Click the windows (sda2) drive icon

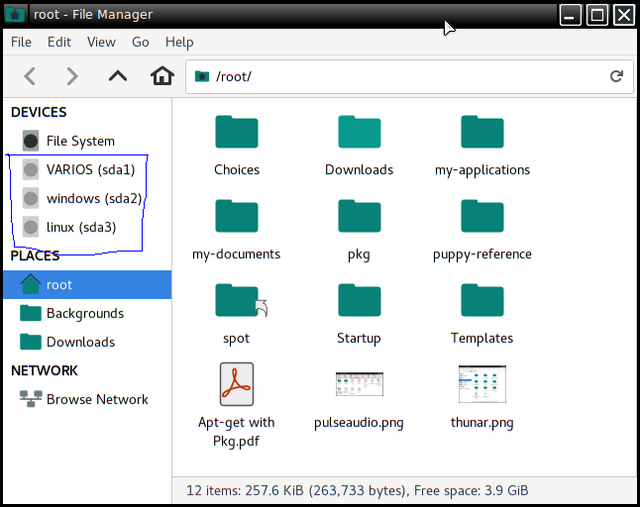tap(31, 198)
